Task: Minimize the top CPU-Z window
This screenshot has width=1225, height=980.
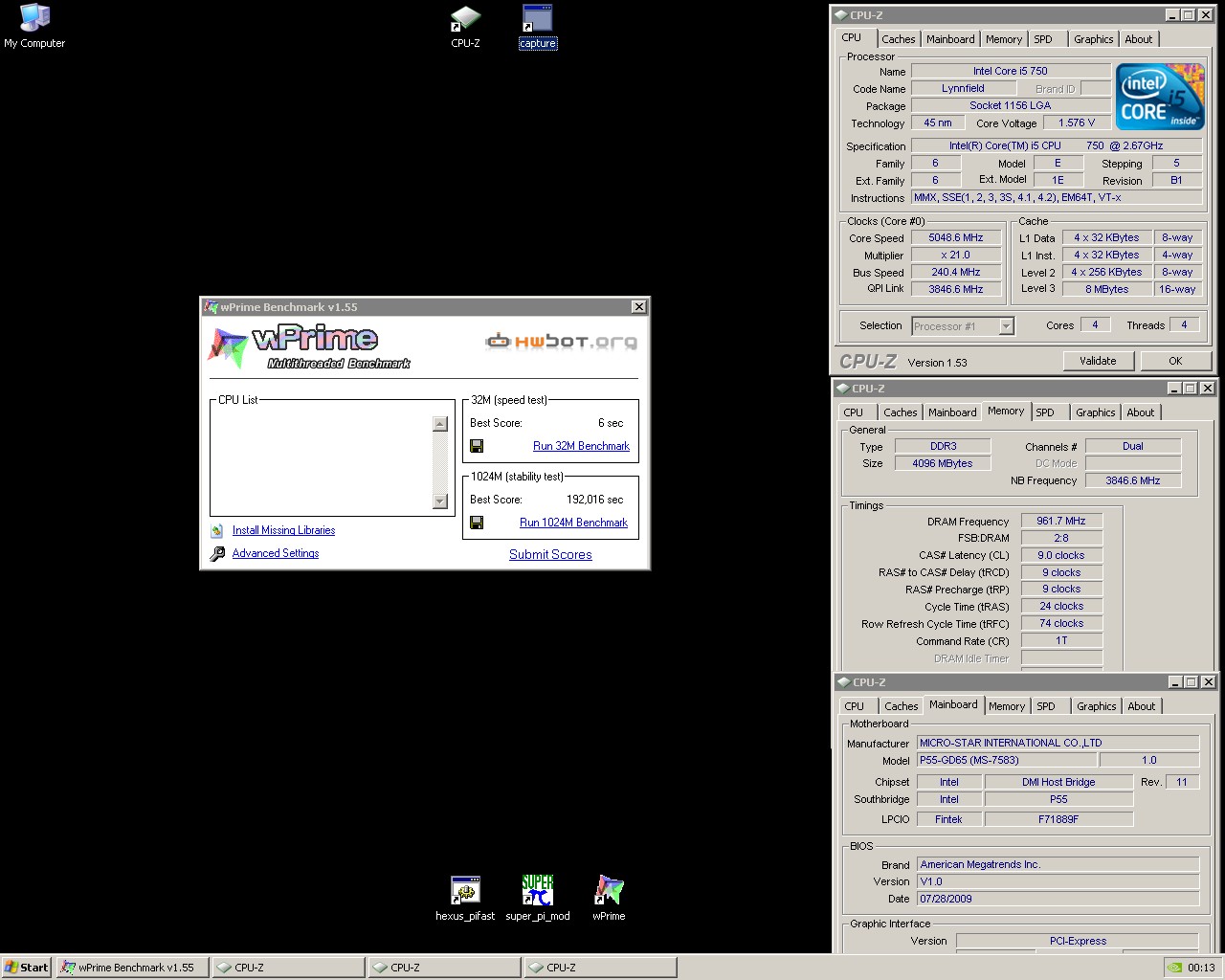Action: (x=1172, y=15)
